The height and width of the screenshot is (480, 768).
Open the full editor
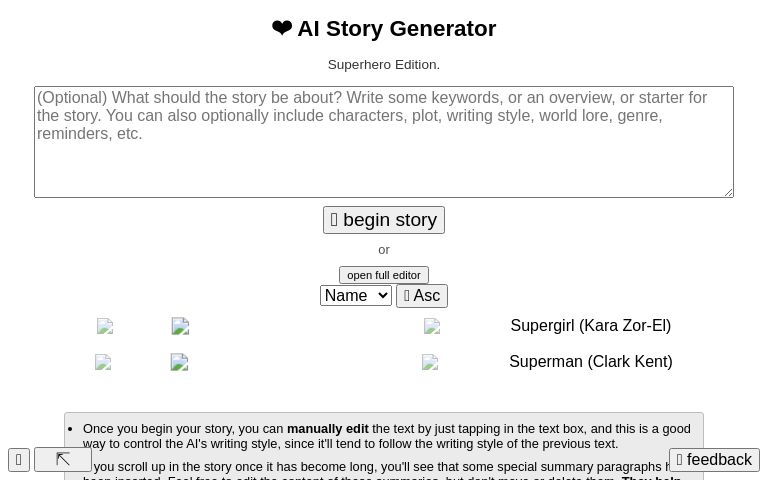(x=383, y=275)
